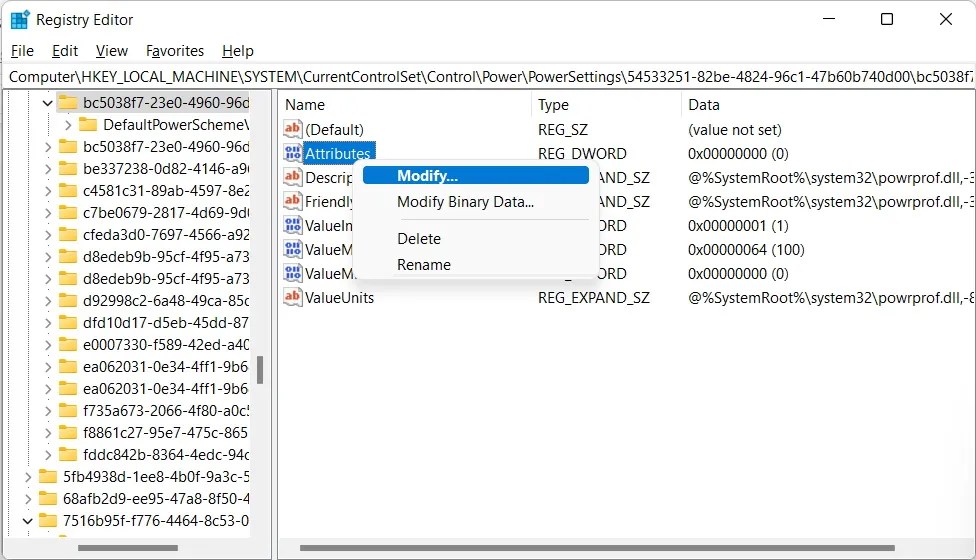The width and height of the screenshot is (976, 560).
Task: Click the Attributes DWORD value icon
Action: tap(293, 153)
